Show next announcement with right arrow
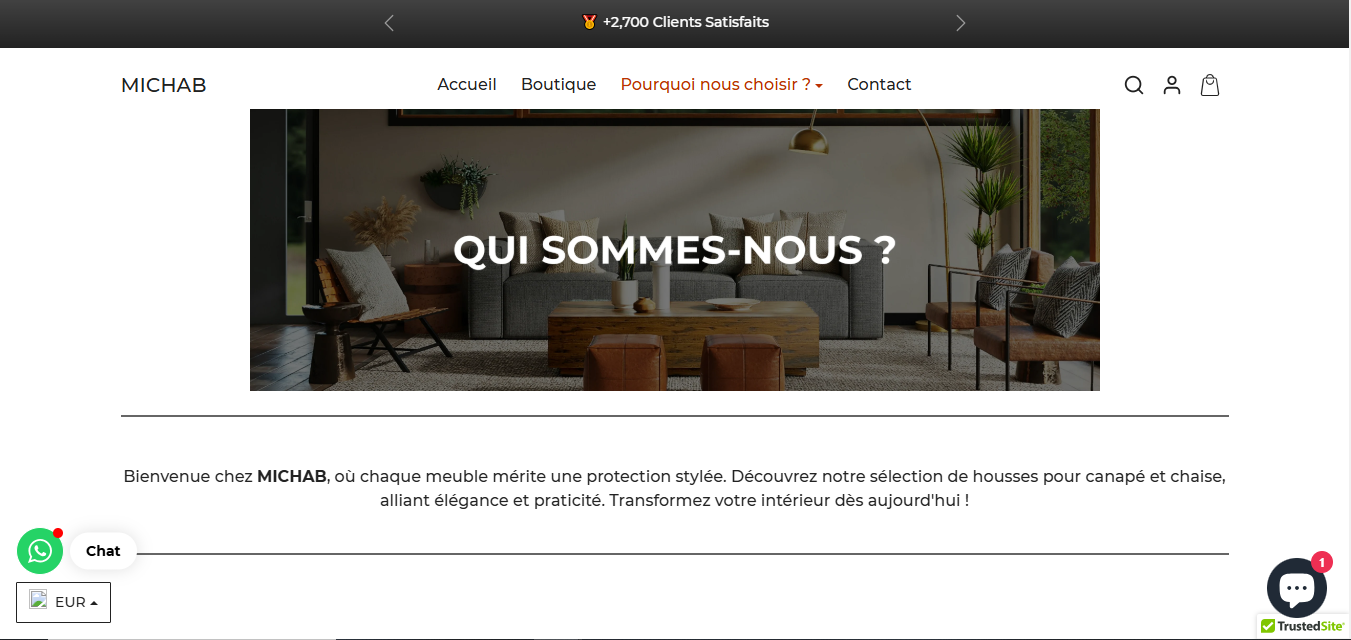The width and height of the screenshot is (1351, 640). [961, 23]
